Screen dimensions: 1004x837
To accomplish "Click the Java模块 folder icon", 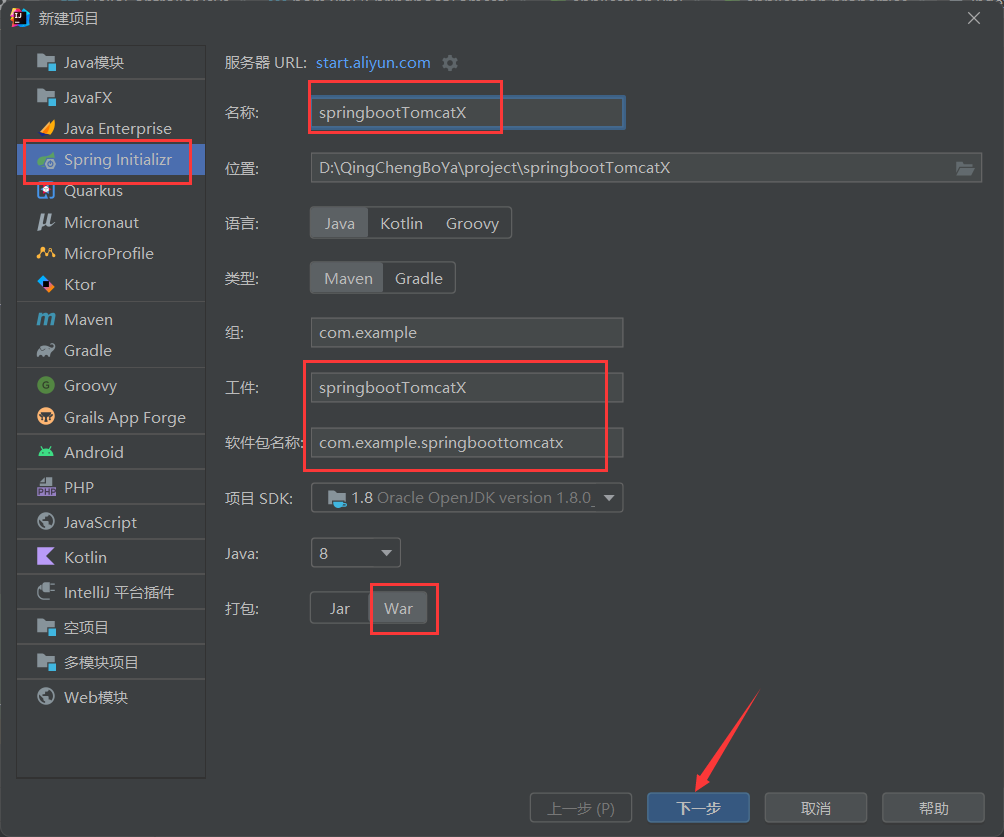I will point(46,62).
